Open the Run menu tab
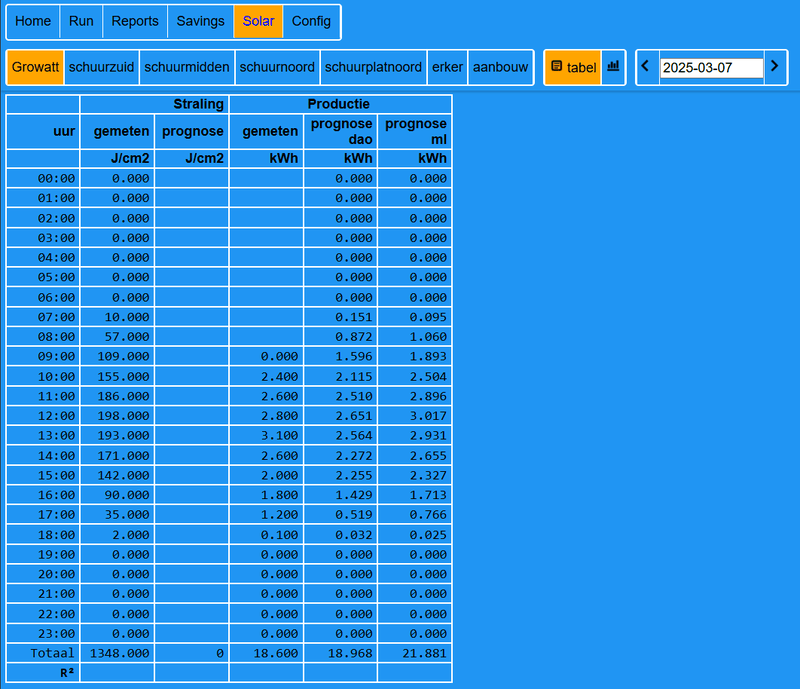 [x=81, y=21]
